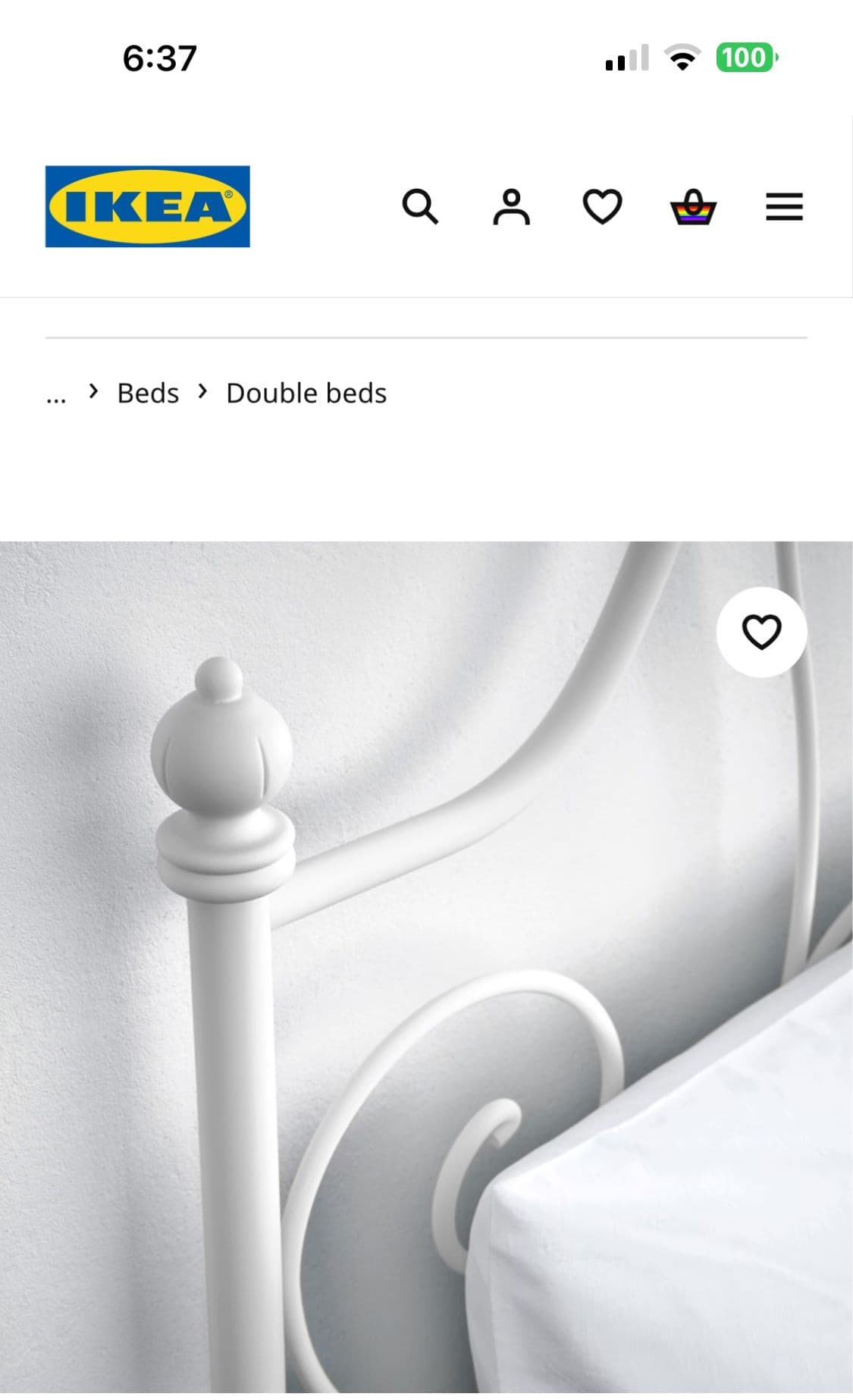Navigate to the Double beds breadcrumb link
The height and width of the screenshot is (1400, 853).
(x=306, y=394)
